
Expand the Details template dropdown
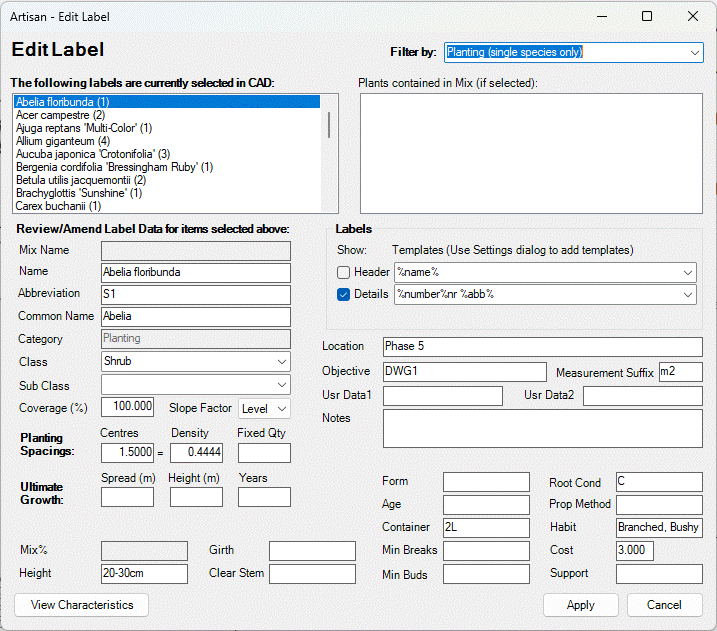(687, 294)
